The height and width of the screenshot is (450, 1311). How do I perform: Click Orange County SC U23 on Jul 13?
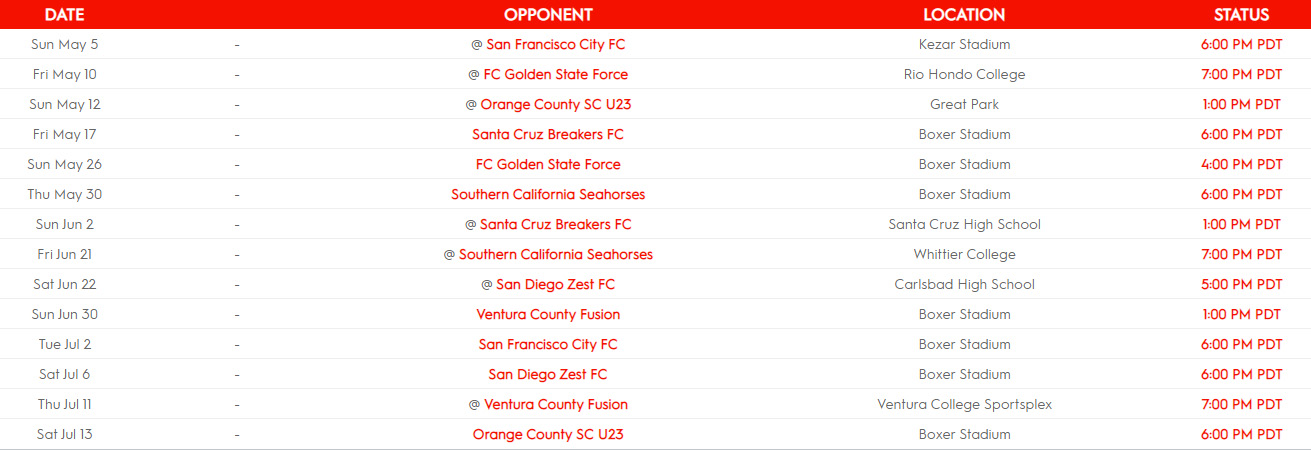point(548,434)
